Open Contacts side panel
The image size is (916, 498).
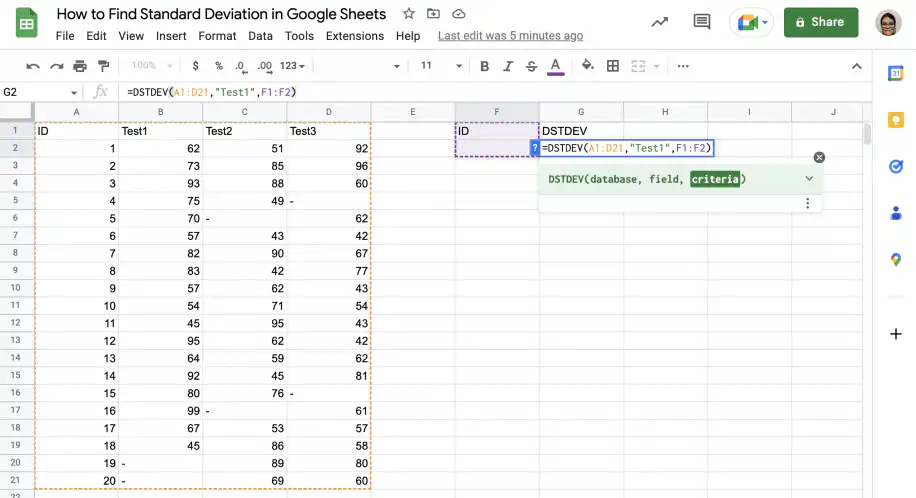pos(896,213)
